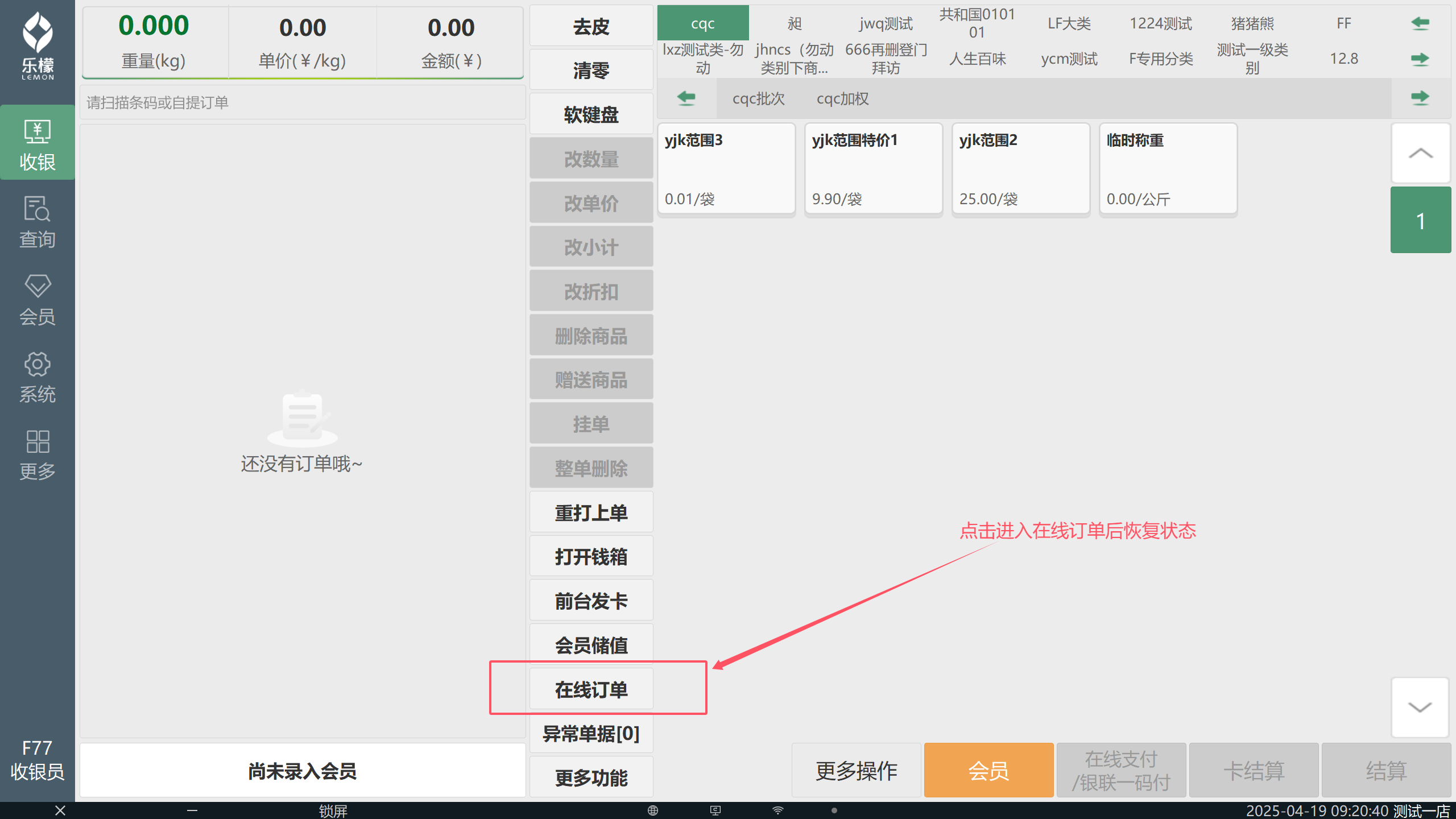Open the cqc批次 subcategory
Viewport: 1456px width, 819px height.
pos(759,98)
